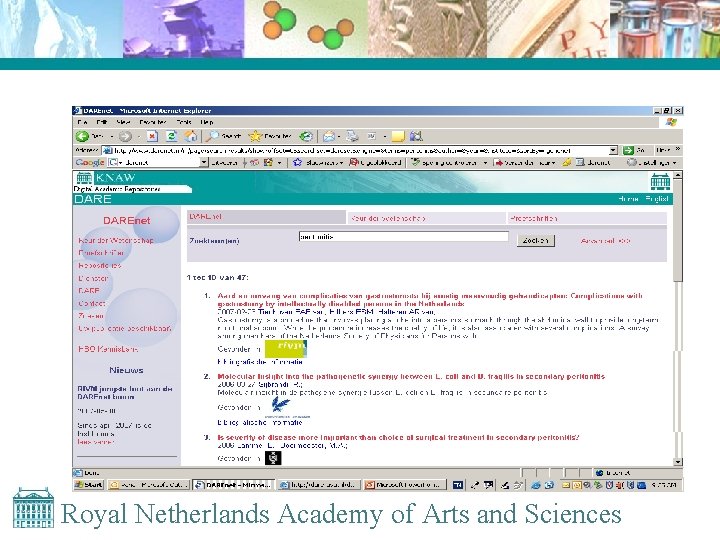The height and width of the screenshot is (540, 720).
Task: Click the page scrollbar down arrow
Action: pyautogui.click(x=677, y=462)
